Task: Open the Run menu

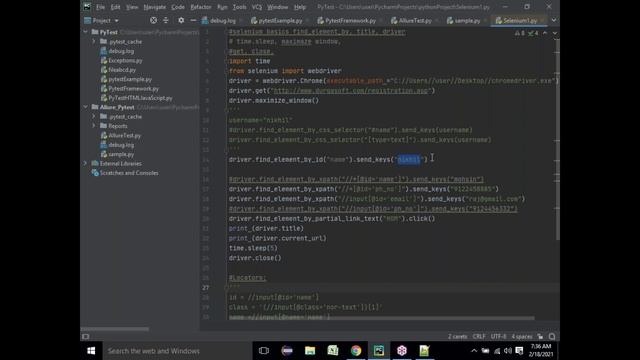Action: click(222, 7)
